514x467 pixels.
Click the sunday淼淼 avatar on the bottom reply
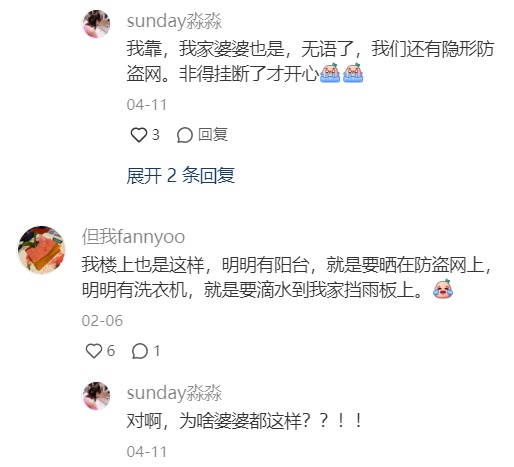(x=96, y=396)
